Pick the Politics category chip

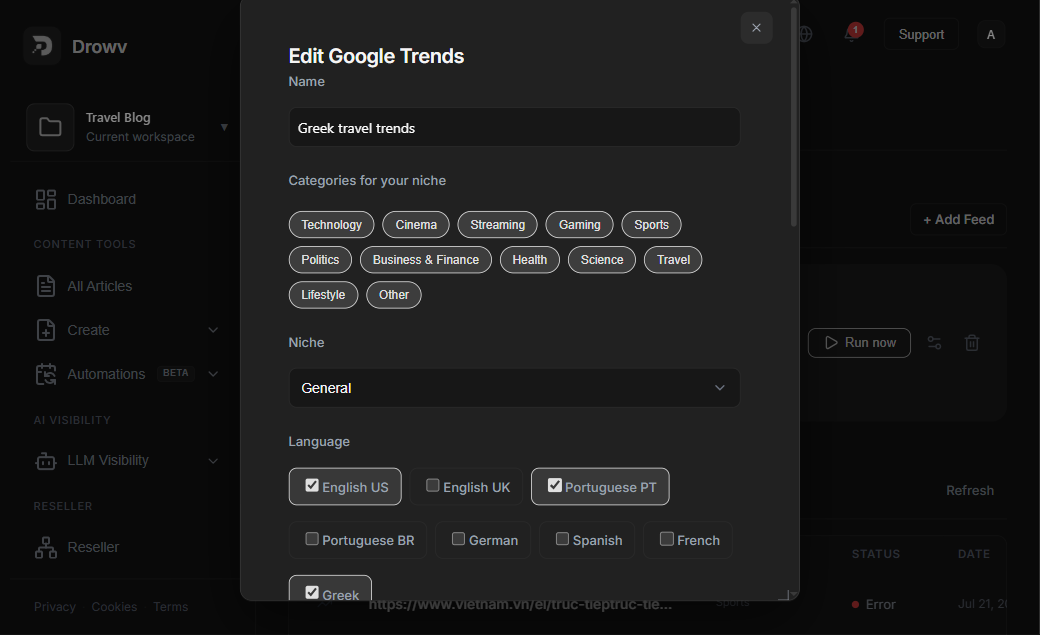click(320, 260)
